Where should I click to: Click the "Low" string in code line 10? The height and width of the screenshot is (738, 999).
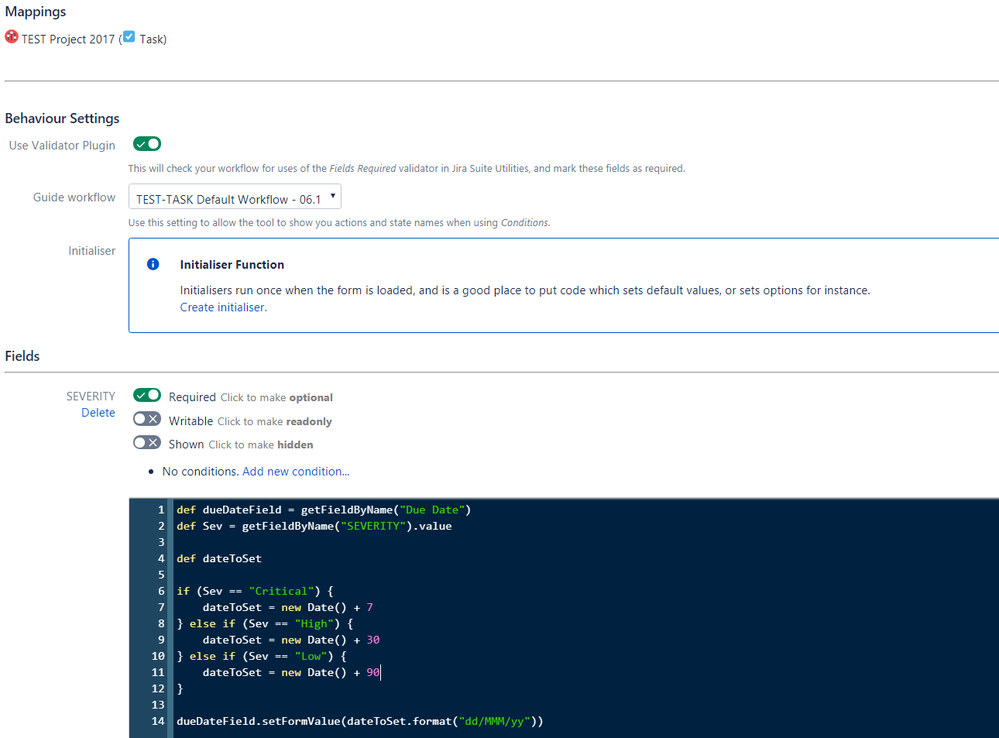(x=311, y=656)
